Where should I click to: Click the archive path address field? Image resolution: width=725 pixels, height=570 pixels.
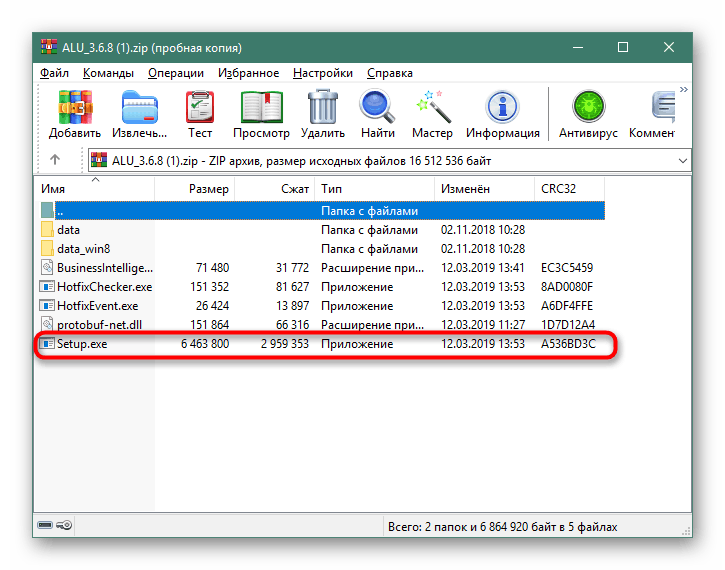tap(390, 160)
